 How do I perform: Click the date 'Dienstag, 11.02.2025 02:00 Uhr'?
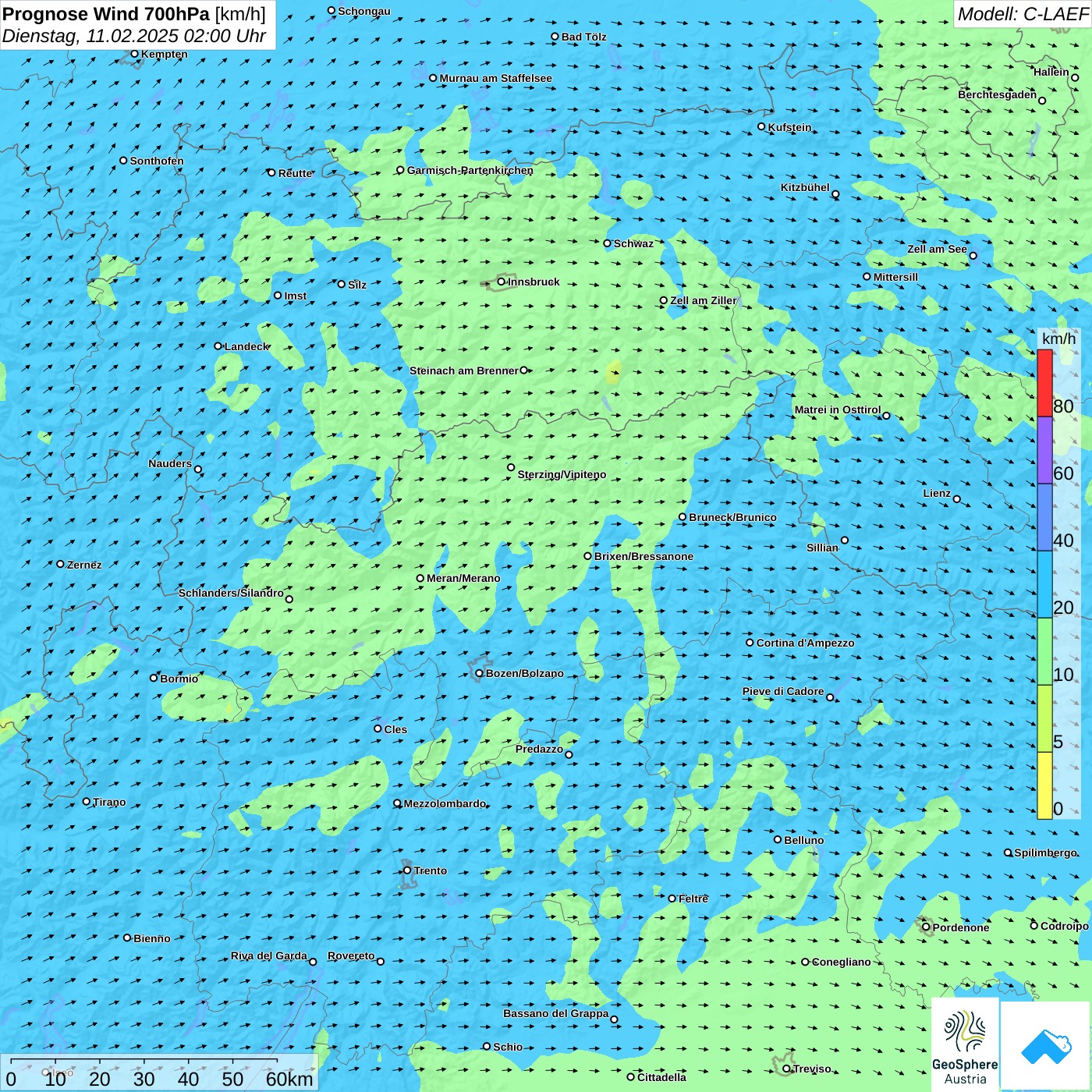tap(134, 36)
